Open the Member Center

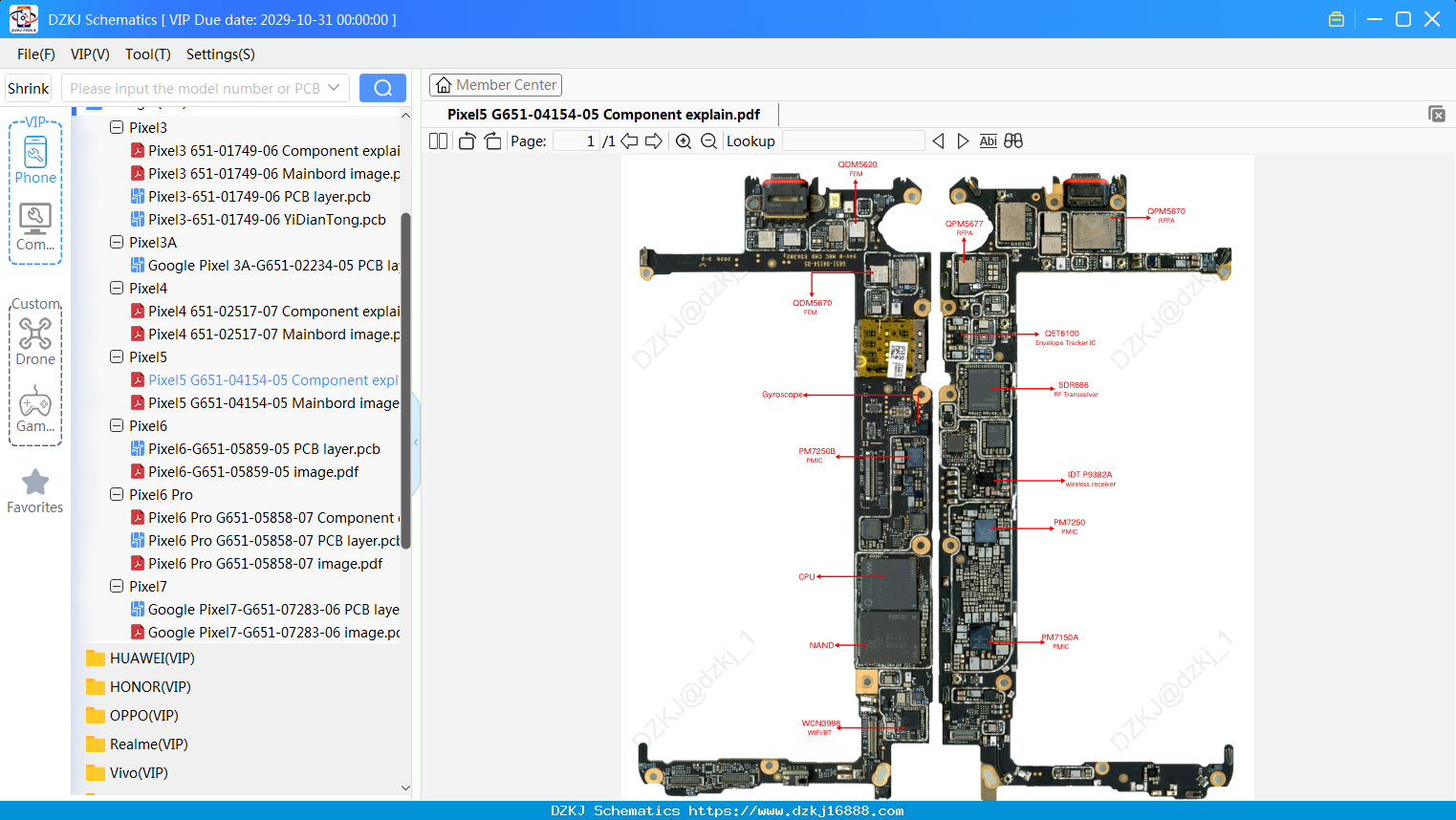(495, 85)
